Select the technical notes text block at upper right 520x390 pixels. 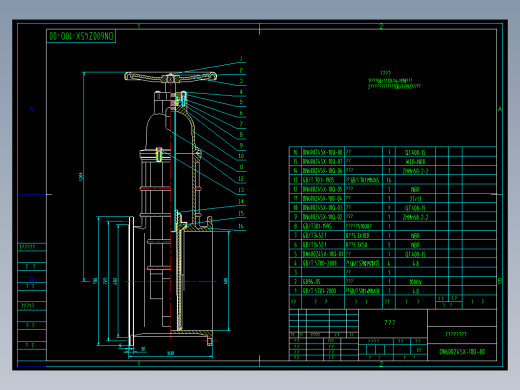coord(394,80)
